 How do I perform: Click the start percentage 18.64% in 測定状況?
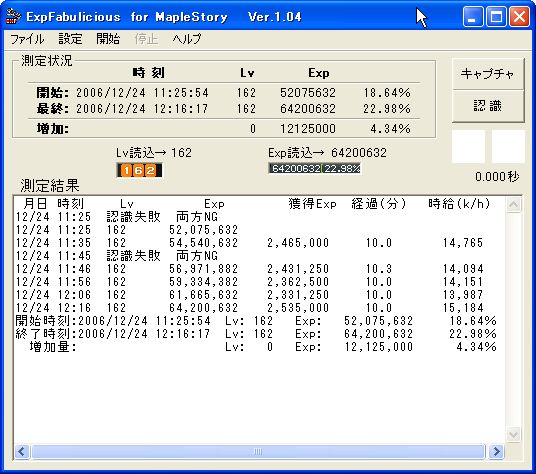[x=387, y=93]
